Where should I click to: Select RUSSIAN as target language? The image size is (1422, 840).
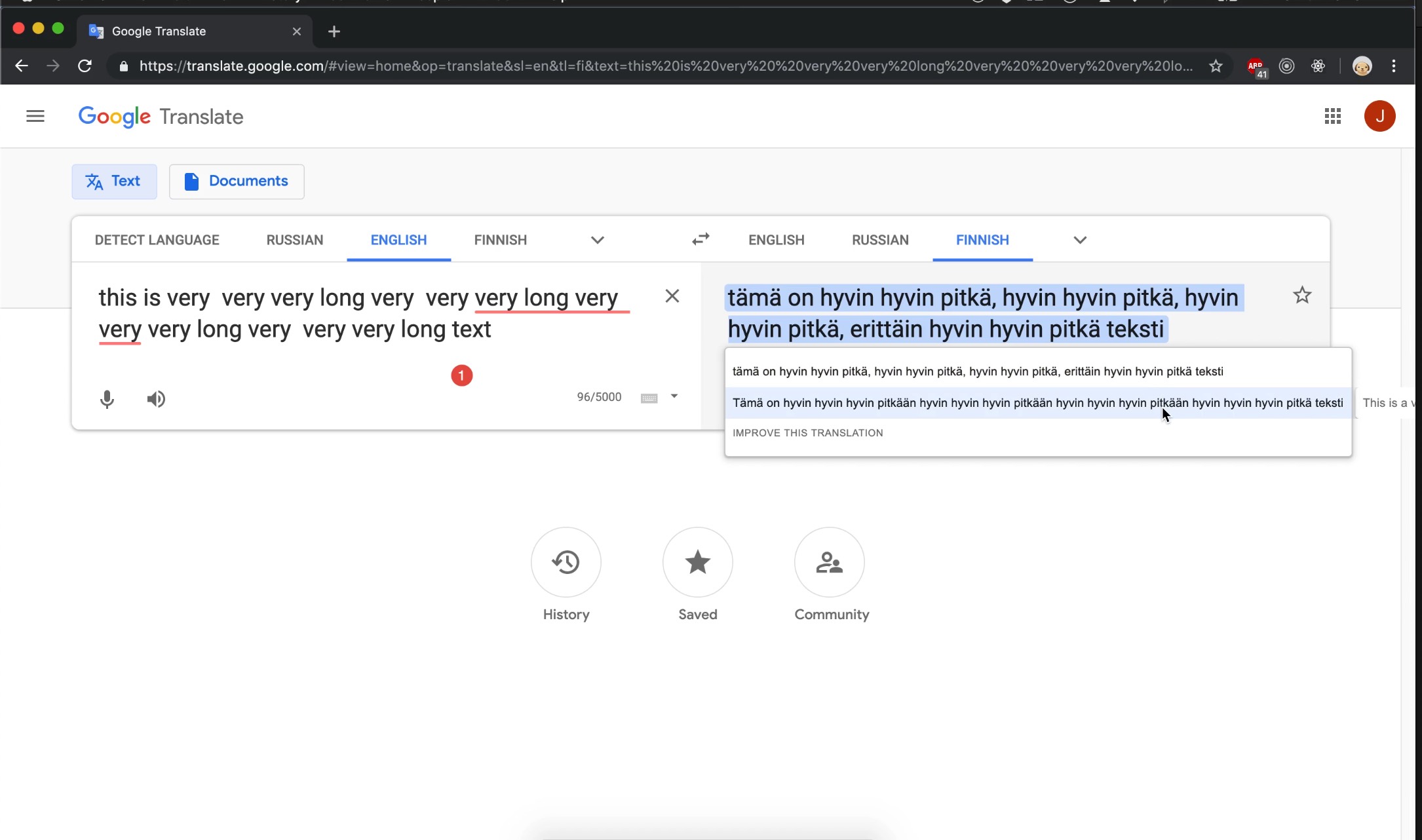coord(880,240)
